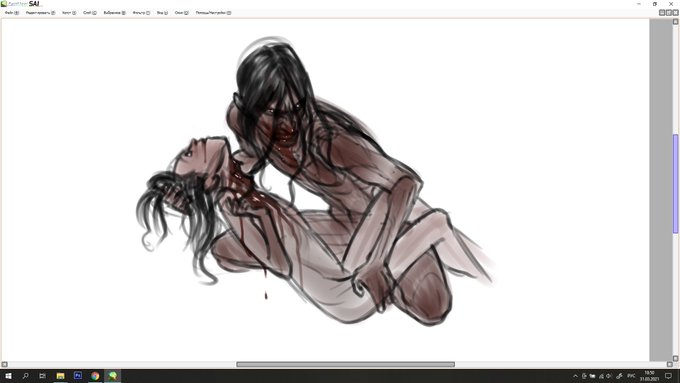680x383 pixels.
Task: Click the network tray icon
Action: [601, 376]
